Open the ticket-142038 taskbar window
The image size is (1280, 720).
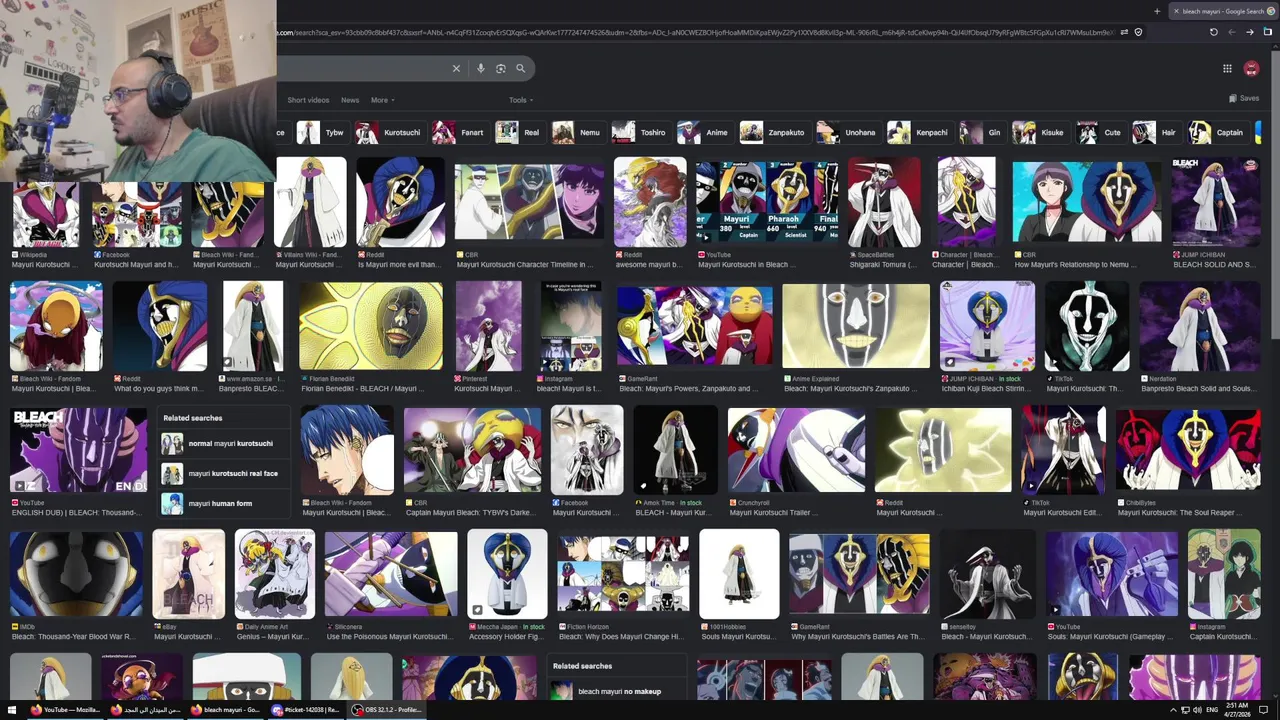307,710
